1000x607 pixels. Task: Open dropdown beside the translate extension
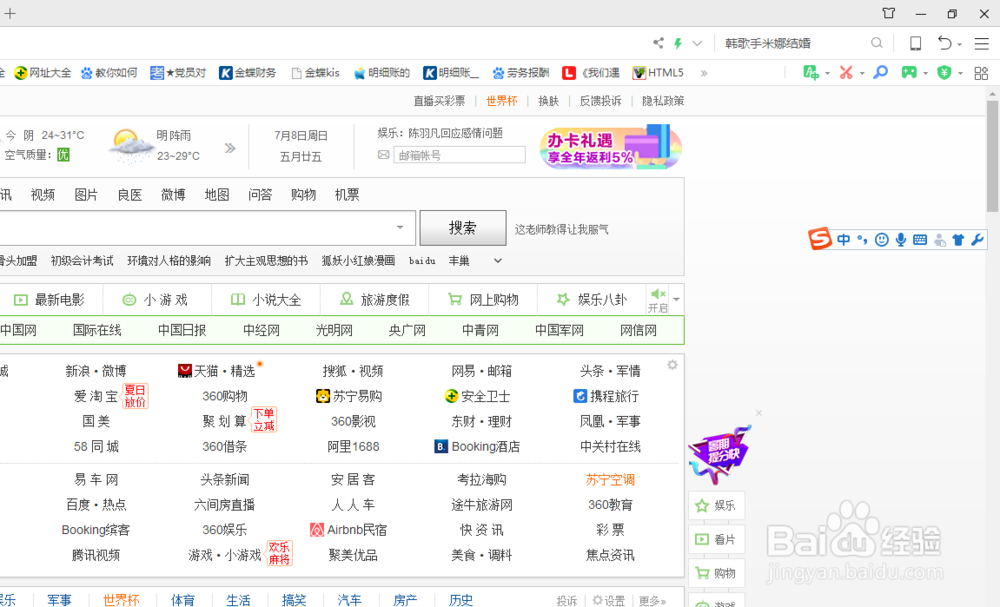[827, 73]
